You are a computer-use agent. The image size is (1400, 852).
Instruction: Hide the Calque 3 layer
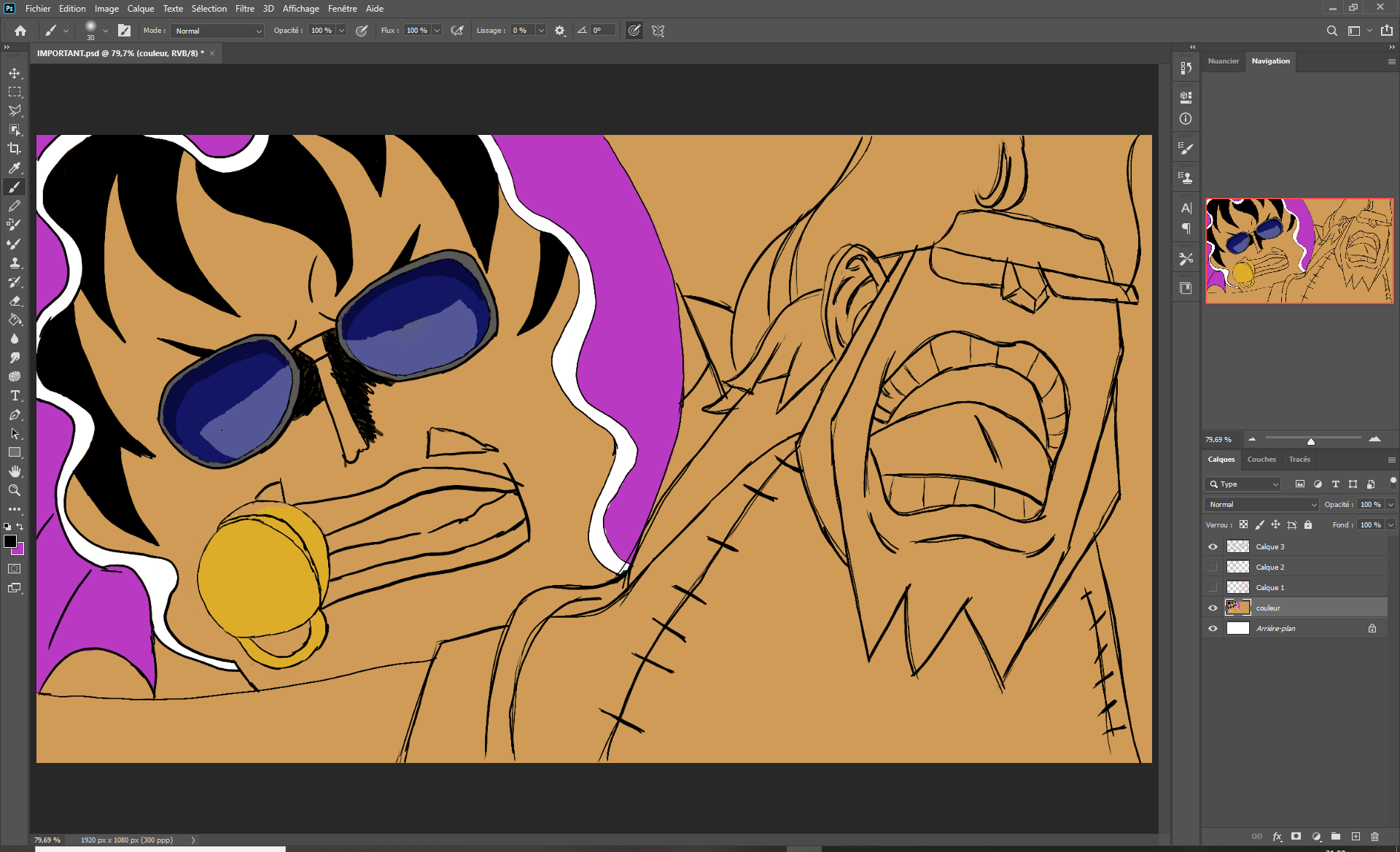coord(1213,546)
